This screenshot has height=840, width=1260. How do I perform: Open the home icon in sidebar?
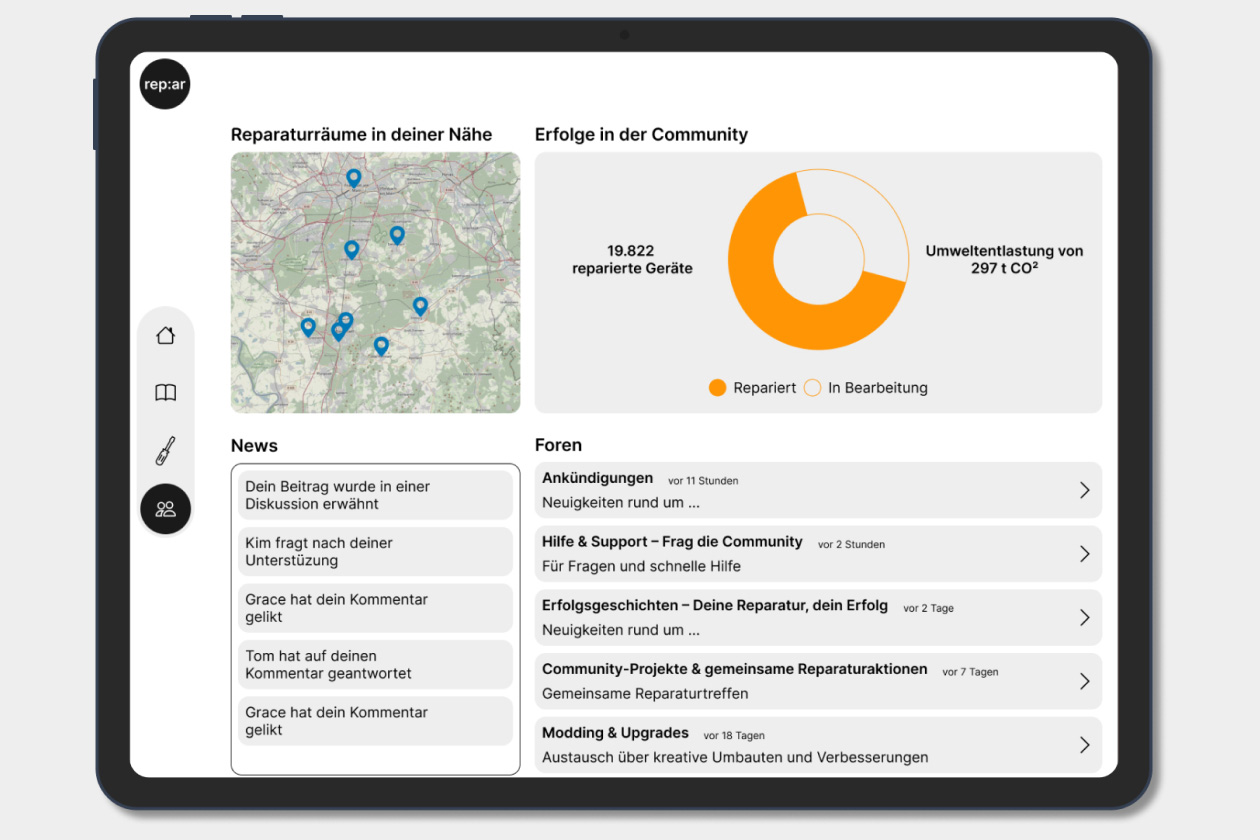click(x=166, y=336)
